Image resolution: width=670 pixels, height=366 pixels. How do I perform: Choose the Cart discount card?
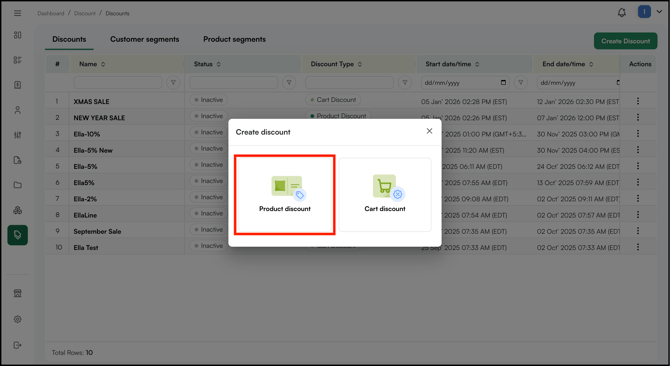pyautogui.click(x=385, y=195)
